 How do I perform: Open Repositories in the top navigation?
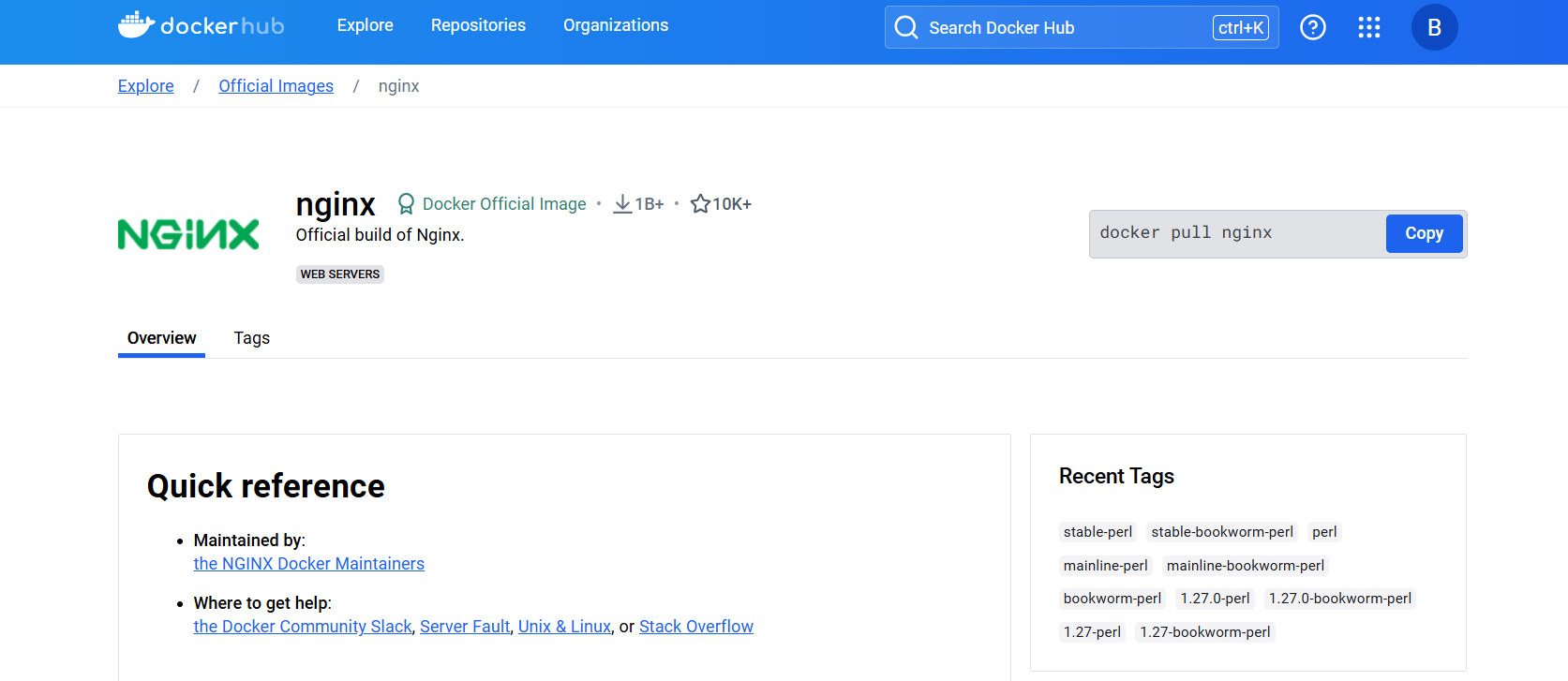(478, 25)
